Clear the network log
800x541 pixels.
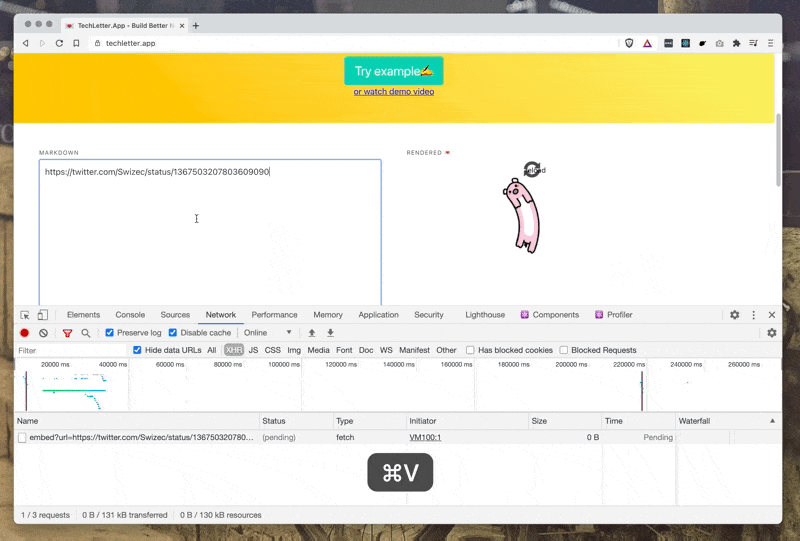[x=43, y=333]
